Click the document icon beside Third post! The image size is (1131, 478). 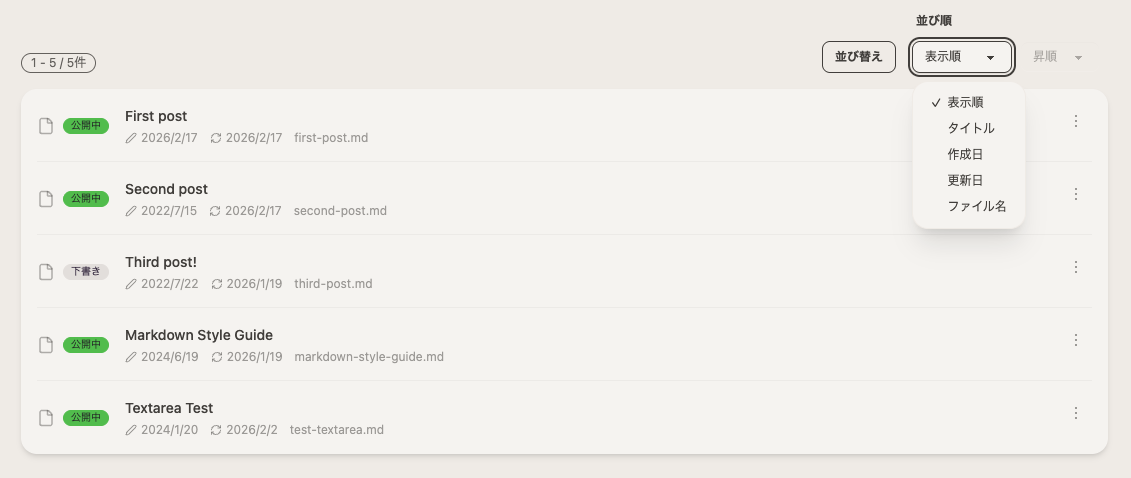pyautogui.click(x=45, y=272)
